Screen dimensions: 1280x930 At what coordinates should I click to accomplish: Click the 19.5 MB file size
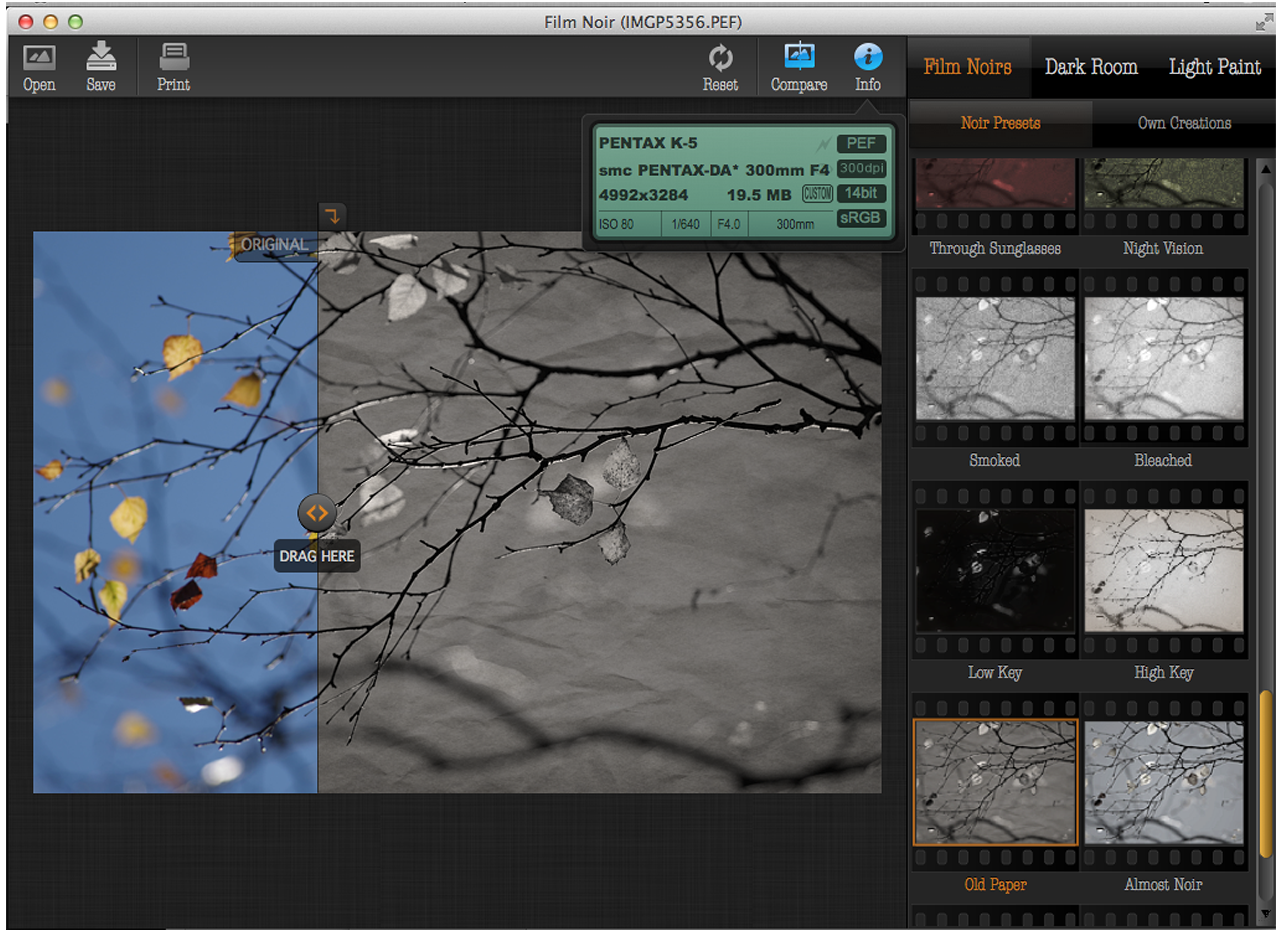click(759, 195)
